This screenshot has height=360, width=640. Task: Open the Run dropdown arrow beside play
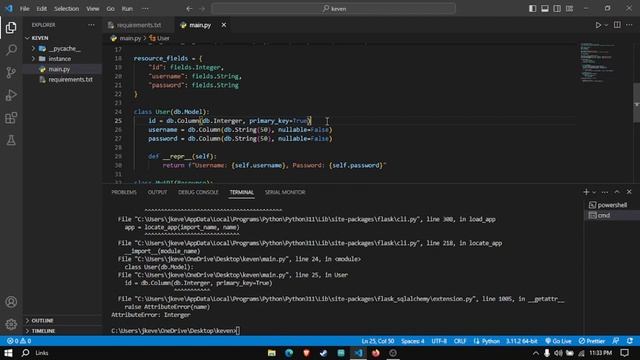click(x=606, y=25)
